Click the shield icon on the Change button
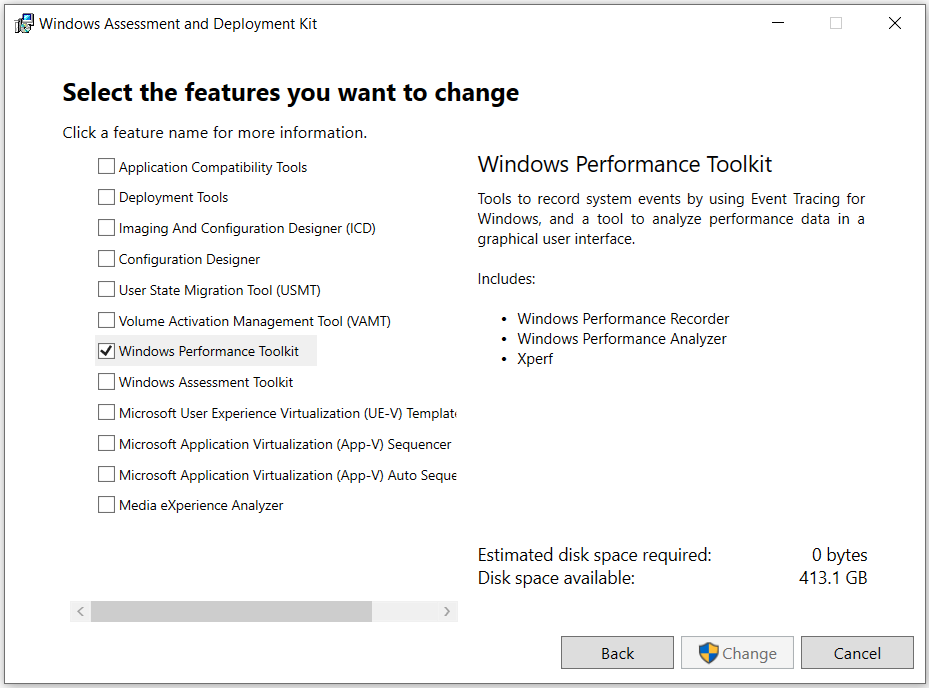This screenshot has height=688, width=929. pyautogui.click(x=709, y=653)
